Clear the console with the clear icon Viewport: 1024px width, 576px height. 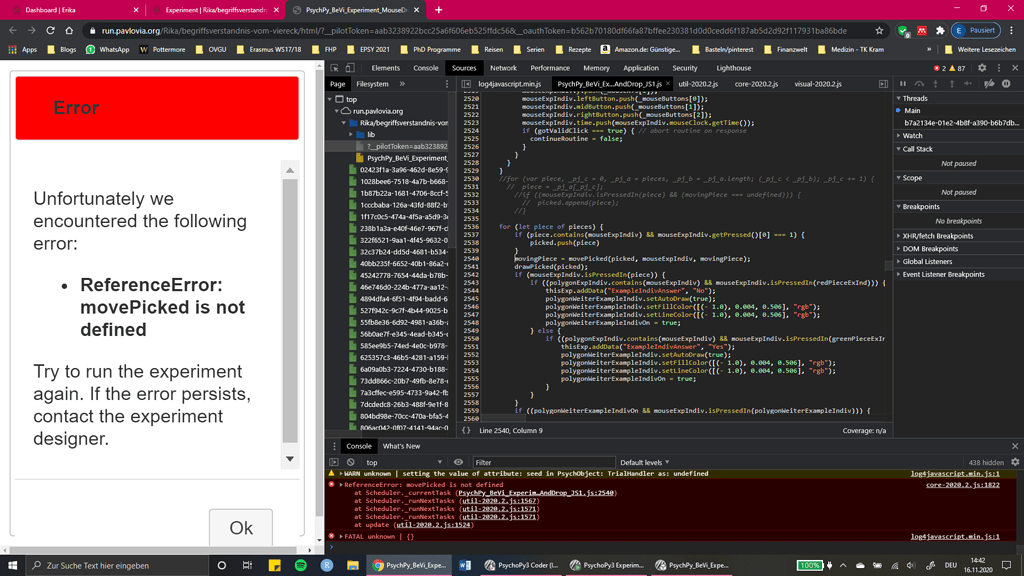(x=351, y=461)
